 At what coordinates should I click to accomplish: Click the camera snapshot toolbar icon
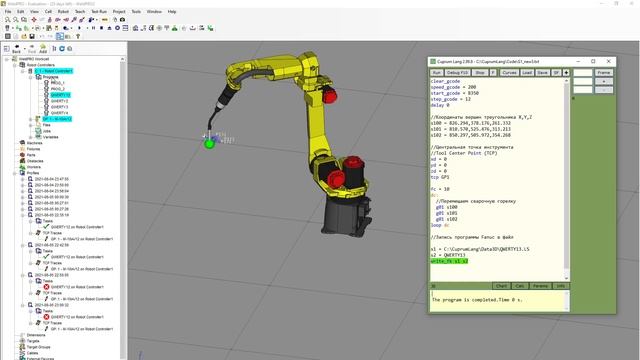tap(122, 20)
